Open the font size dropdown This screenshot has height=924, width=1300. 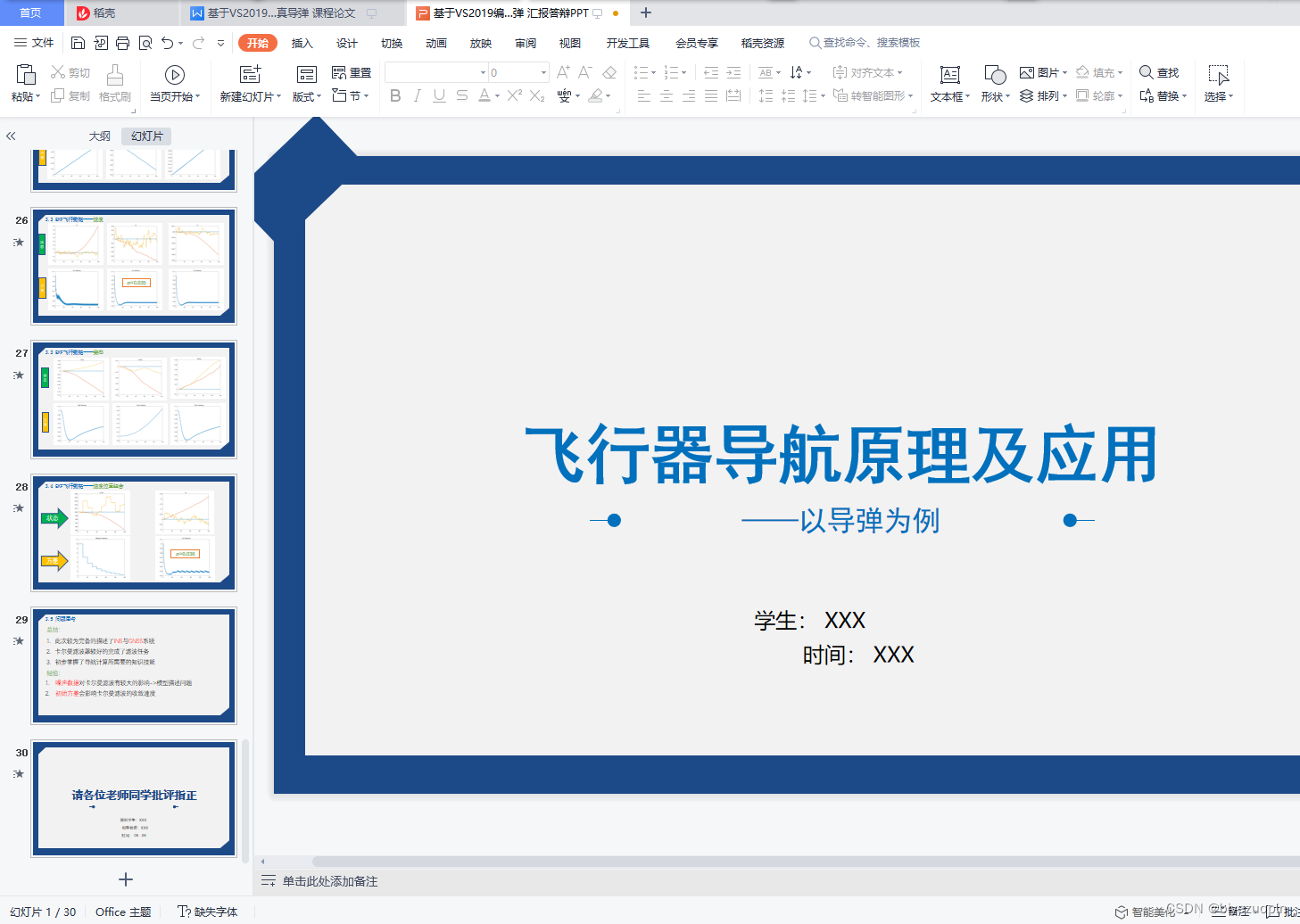542,72
